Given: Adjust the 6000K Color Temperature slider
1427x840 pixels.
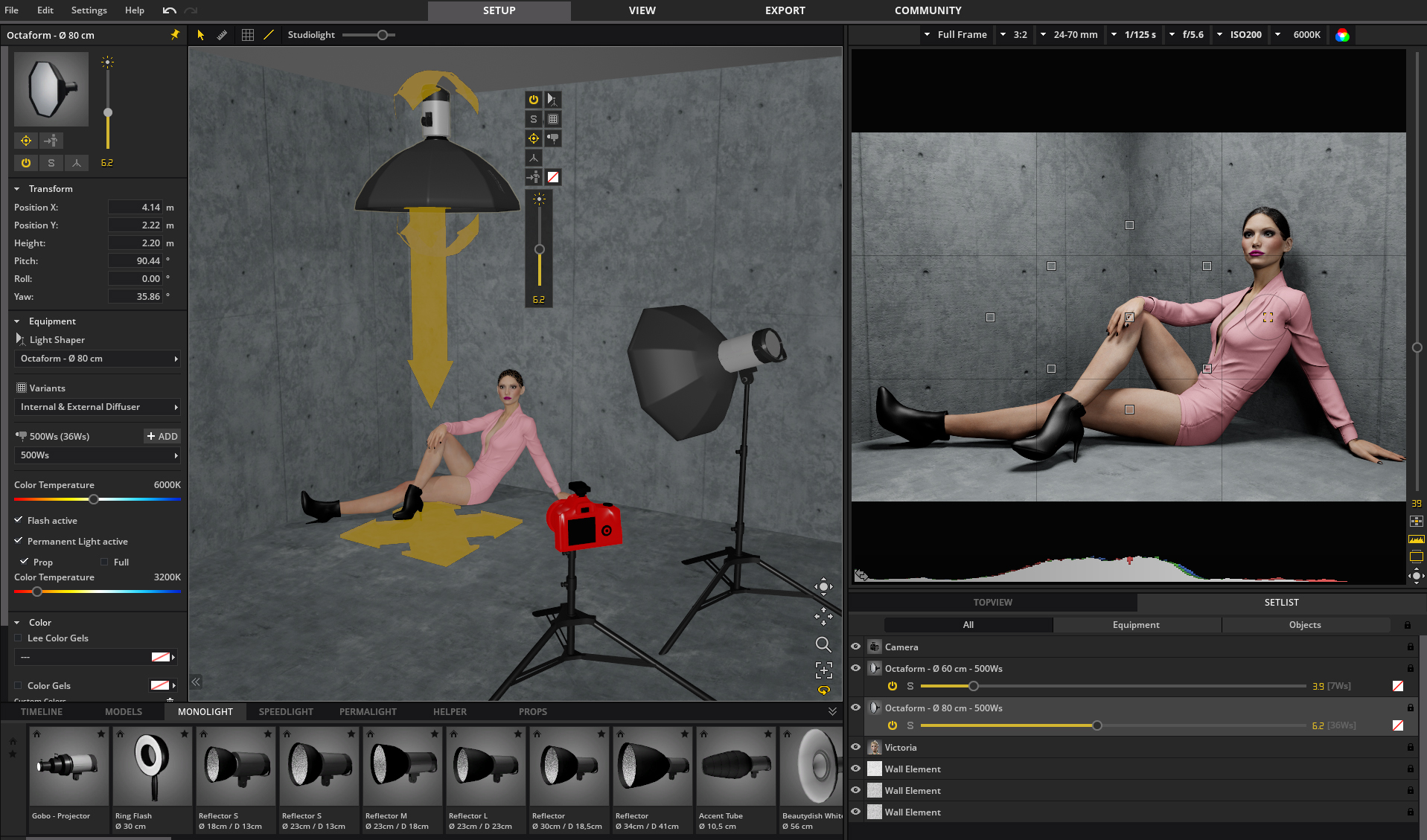Looking at the screenshot, I should point(94,499).
